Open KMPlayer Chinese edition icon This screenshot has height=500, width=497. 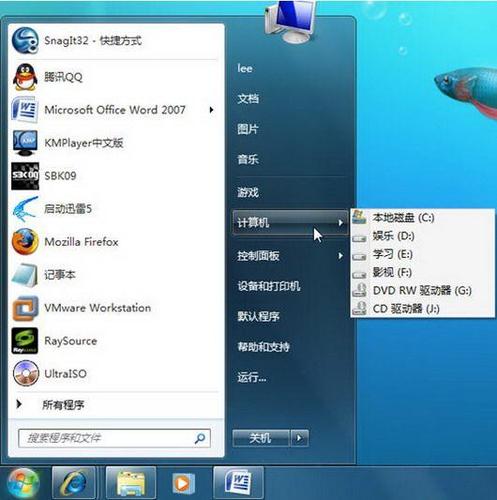click(x=25, y=143)
